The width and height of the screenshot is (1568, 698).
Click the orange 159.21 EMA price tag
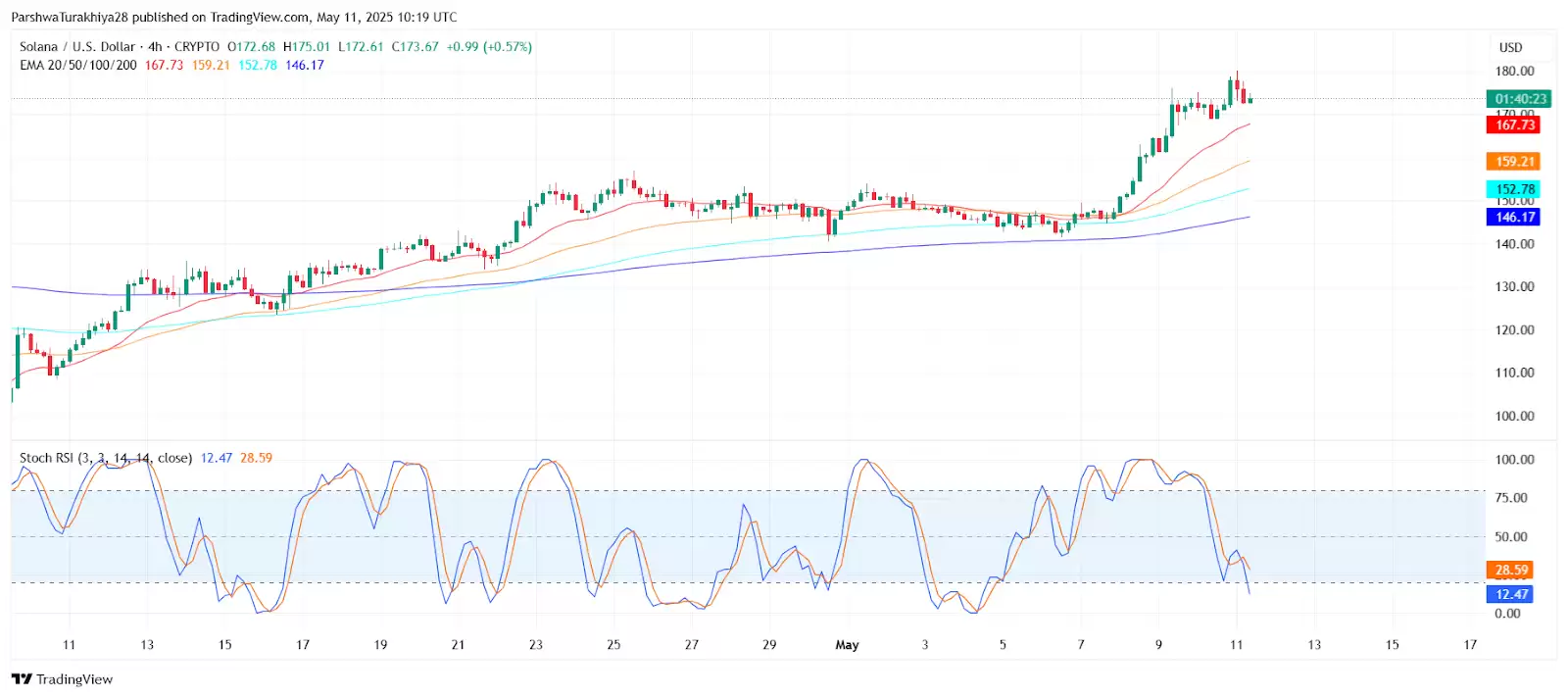click(x=1514, y=162)
